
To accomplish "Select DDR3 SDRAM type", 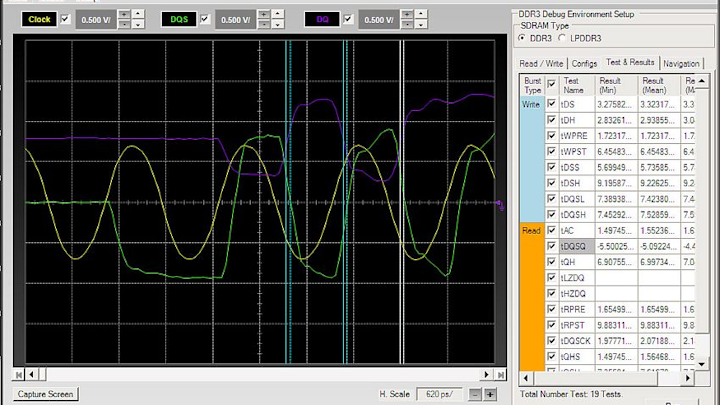I will (522, 38).
